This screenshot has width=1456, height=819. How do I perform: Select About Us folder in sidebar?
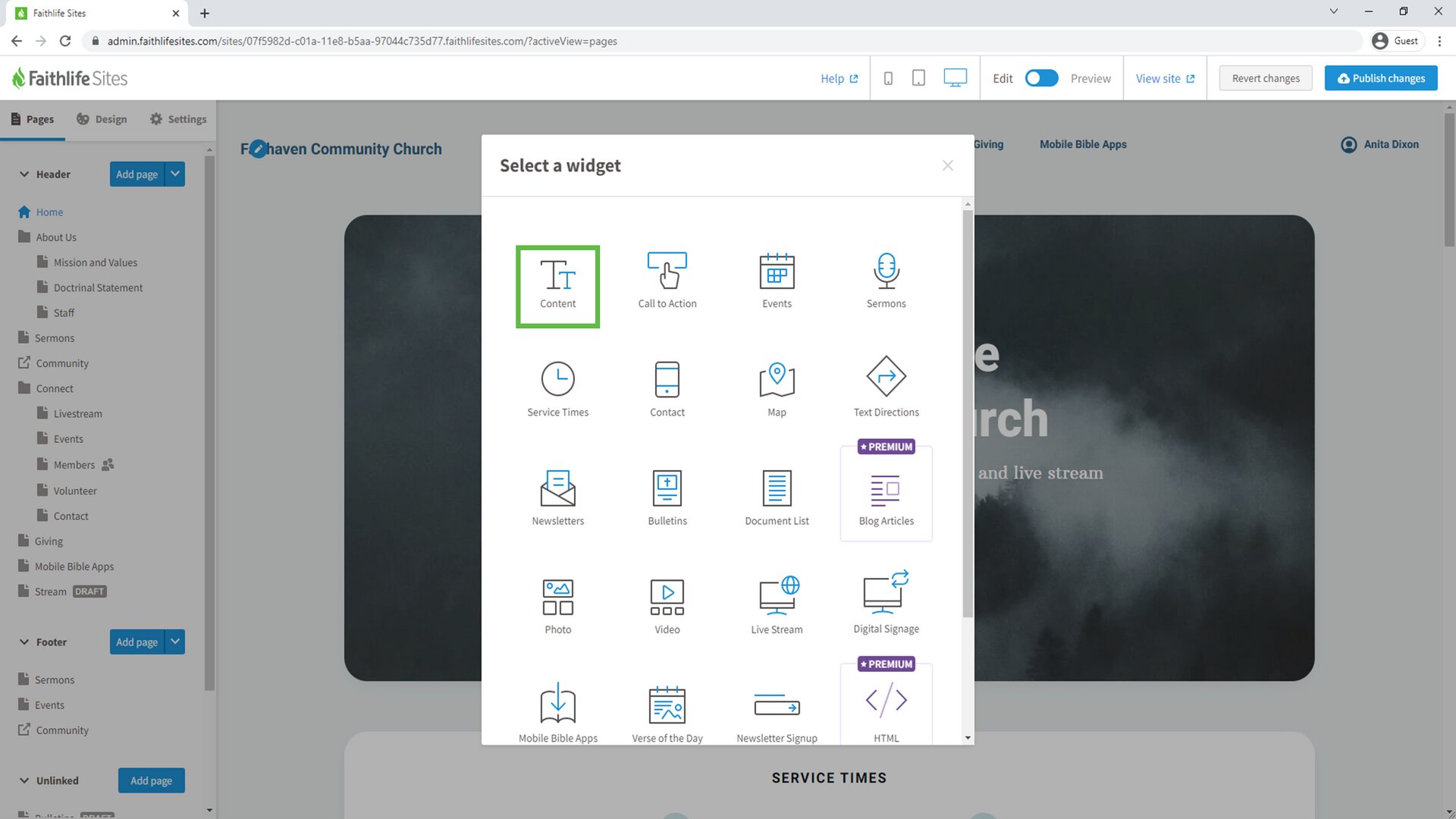[x=47, y=237]
